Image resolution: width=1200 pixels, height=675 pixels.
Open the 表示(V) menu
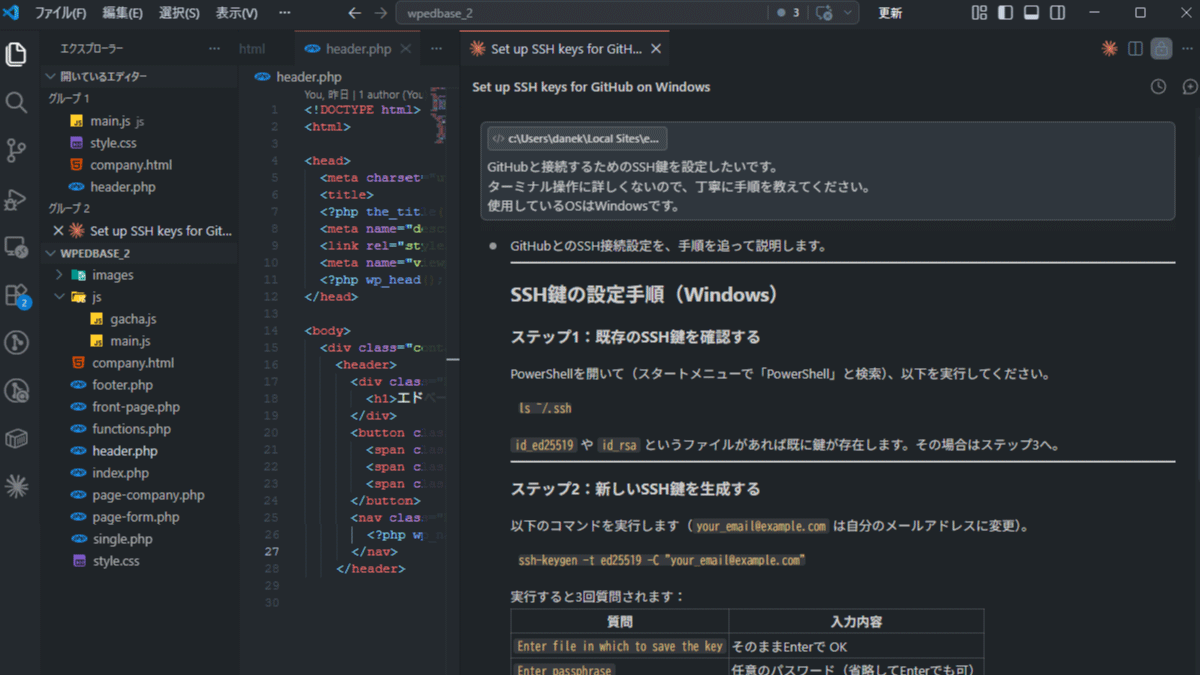tap(236, 13)
